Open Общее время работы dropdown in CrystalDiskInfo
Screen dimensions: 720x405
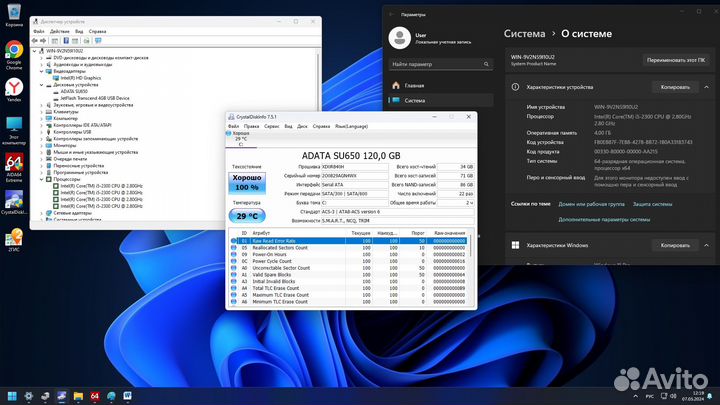pyautogui.click(x=456, y=202)
